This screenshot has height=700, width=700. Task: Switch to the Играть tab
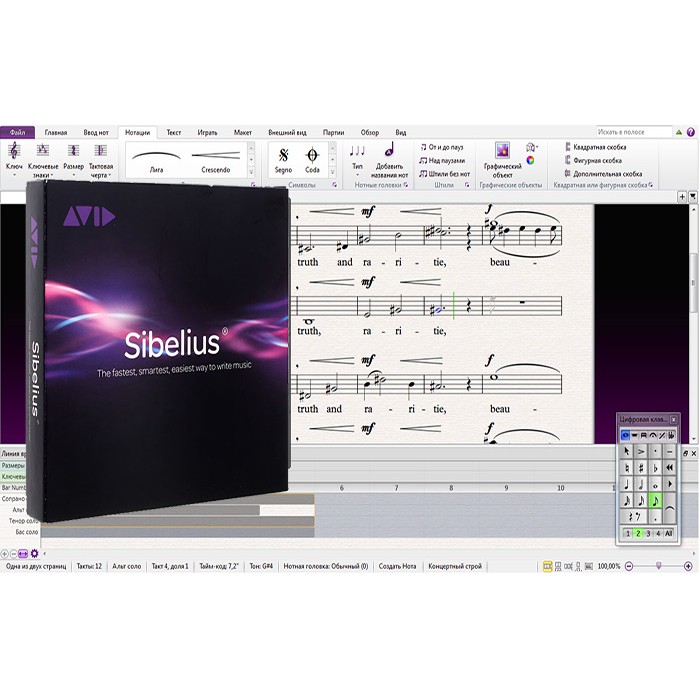pyautogui.click(x=207, y=133)
